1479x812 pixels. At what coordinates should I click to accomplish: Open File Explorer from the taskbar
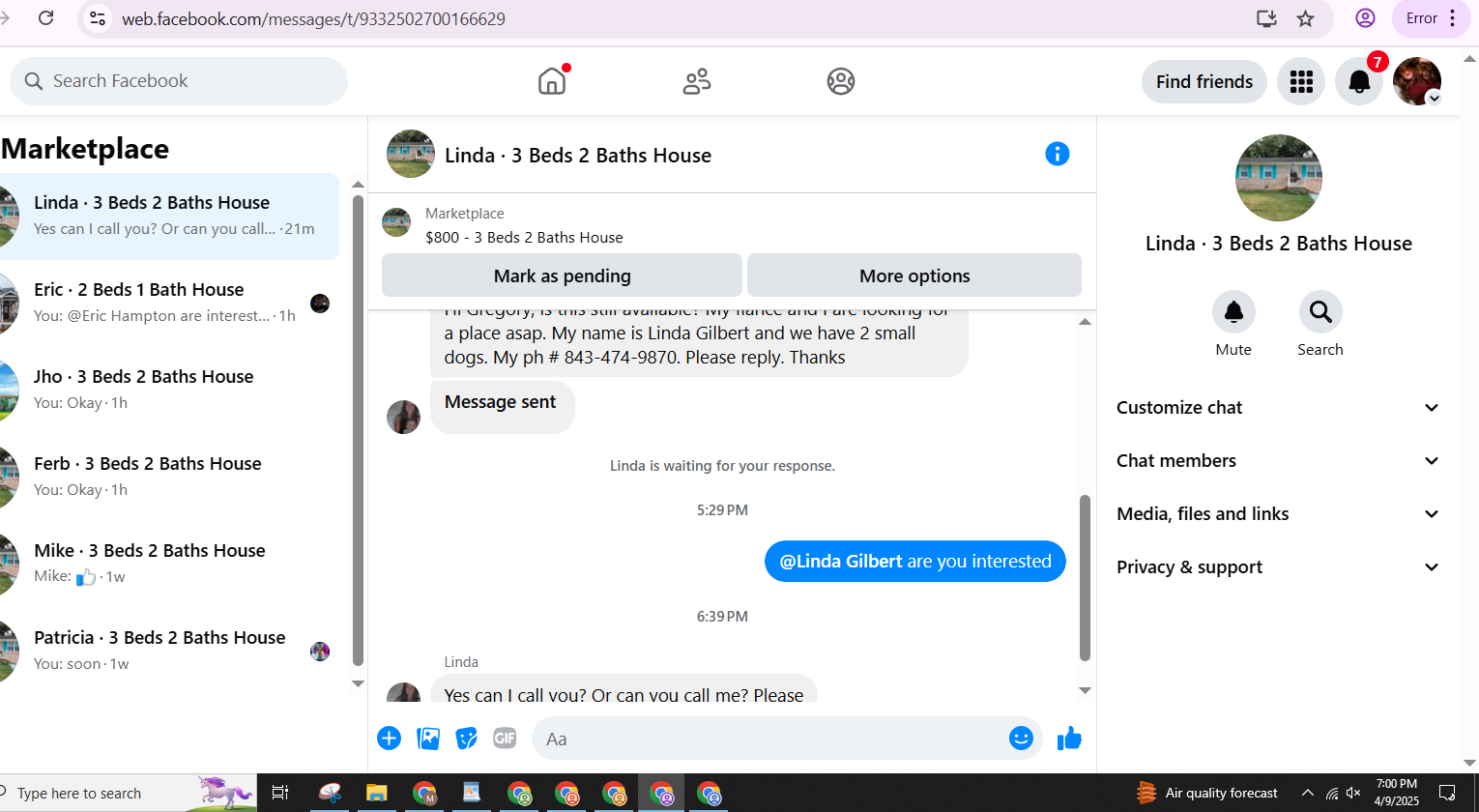376,794
